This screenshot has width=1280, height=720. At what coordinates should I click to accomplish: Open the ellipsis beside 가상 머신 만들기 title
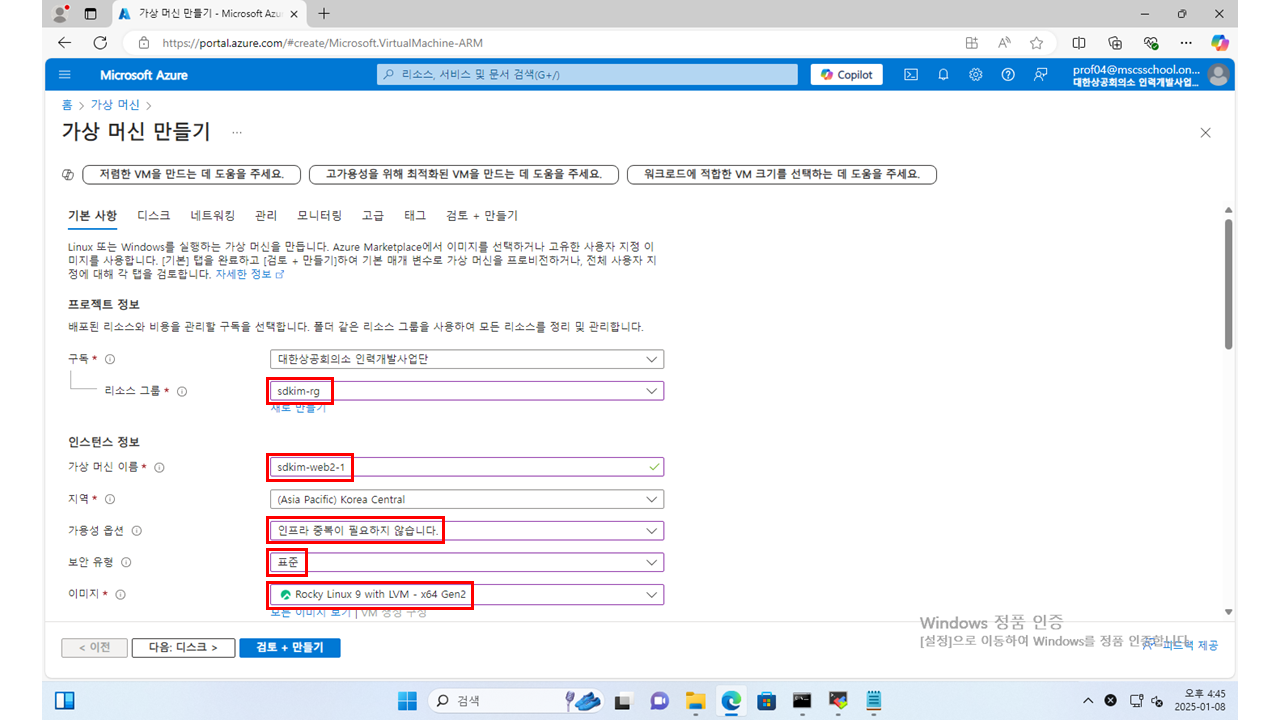[237, 132]
